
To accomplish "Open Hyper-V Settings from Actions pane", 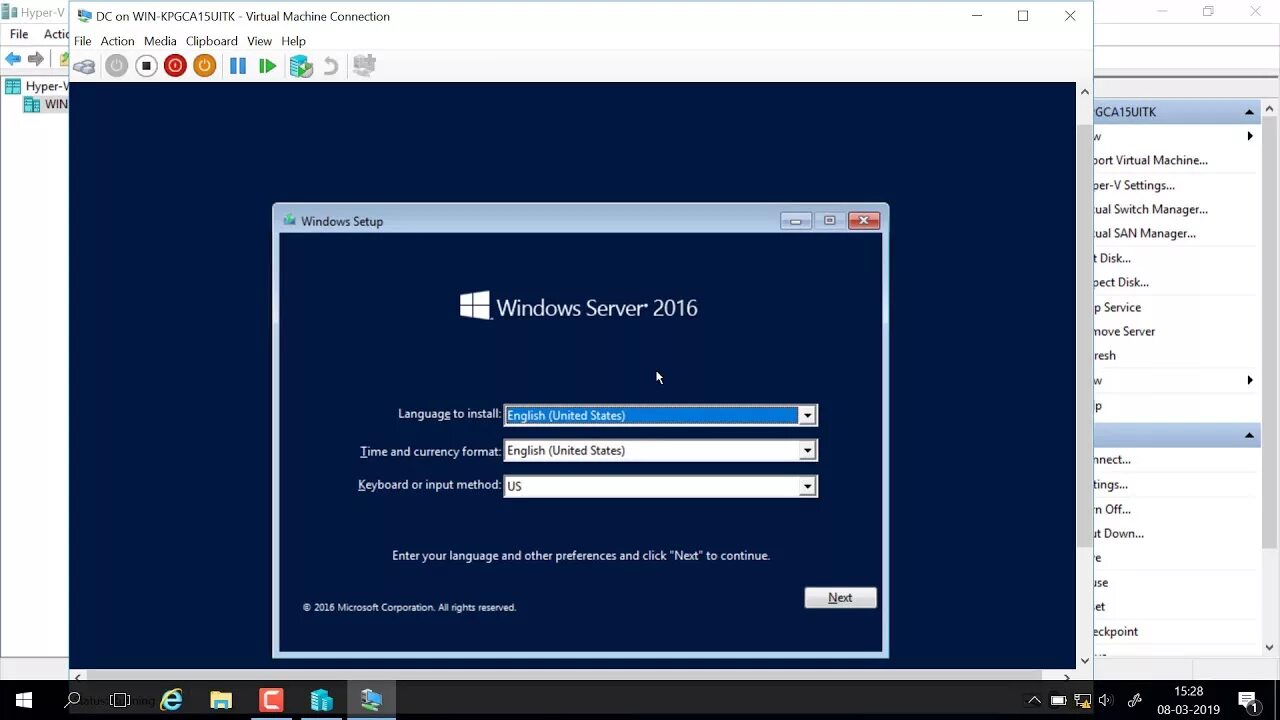I will click(1134, 185).
